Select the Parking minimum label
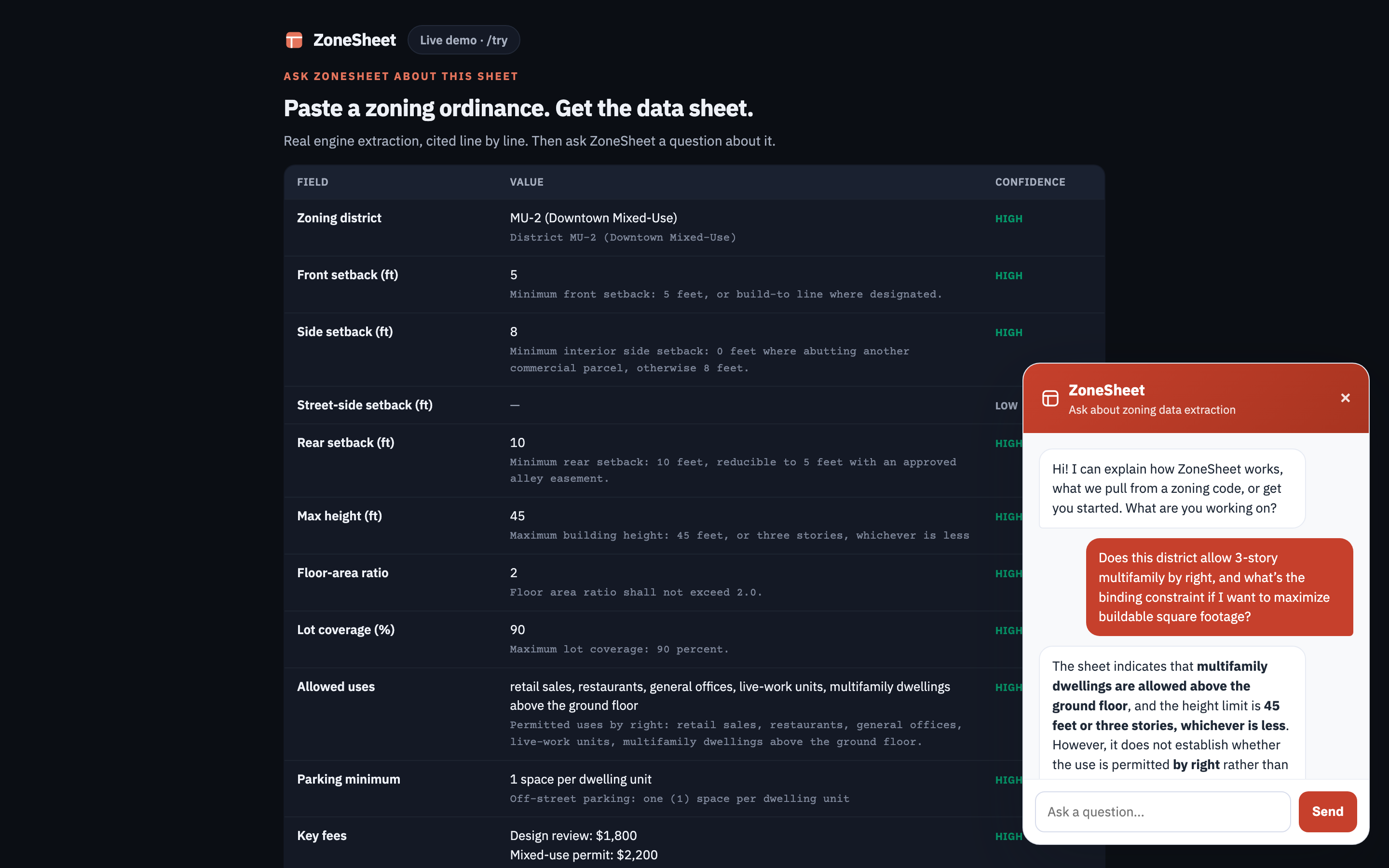The image size is (1389, 868). [348, 779]
